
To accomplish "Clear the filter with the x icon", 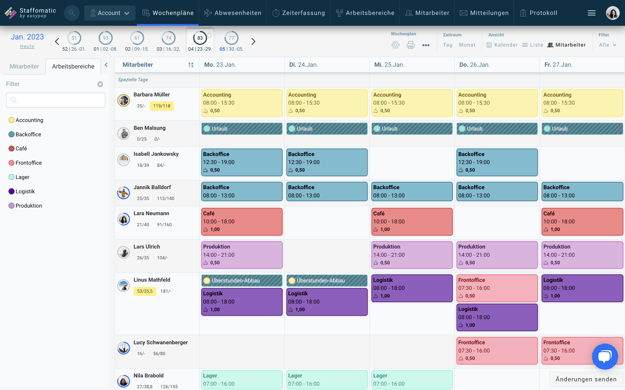I will pos(100,84).
